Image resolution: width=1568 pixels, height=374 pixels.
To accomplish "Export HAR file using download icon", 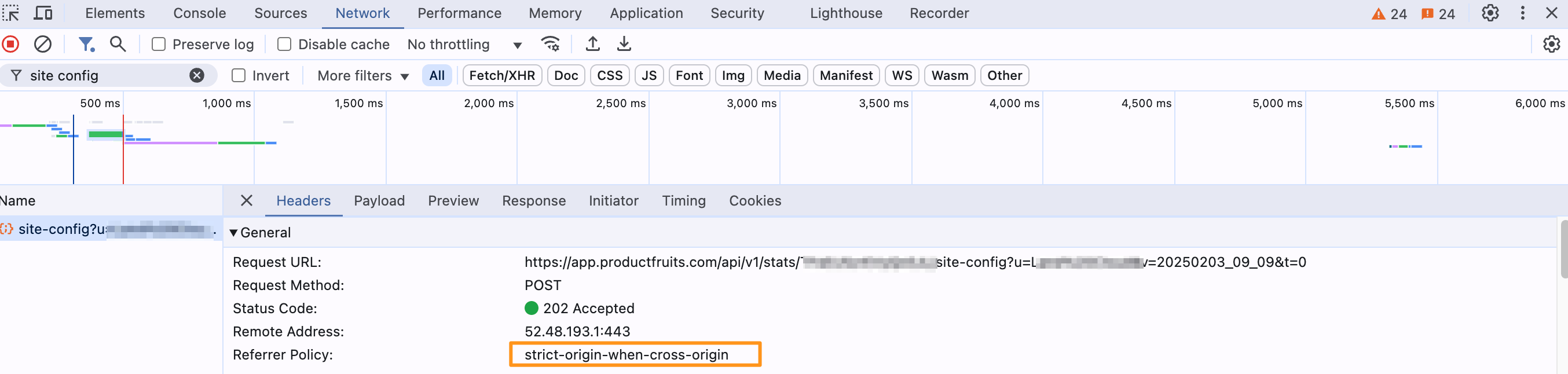I will (x=624, y=44).
